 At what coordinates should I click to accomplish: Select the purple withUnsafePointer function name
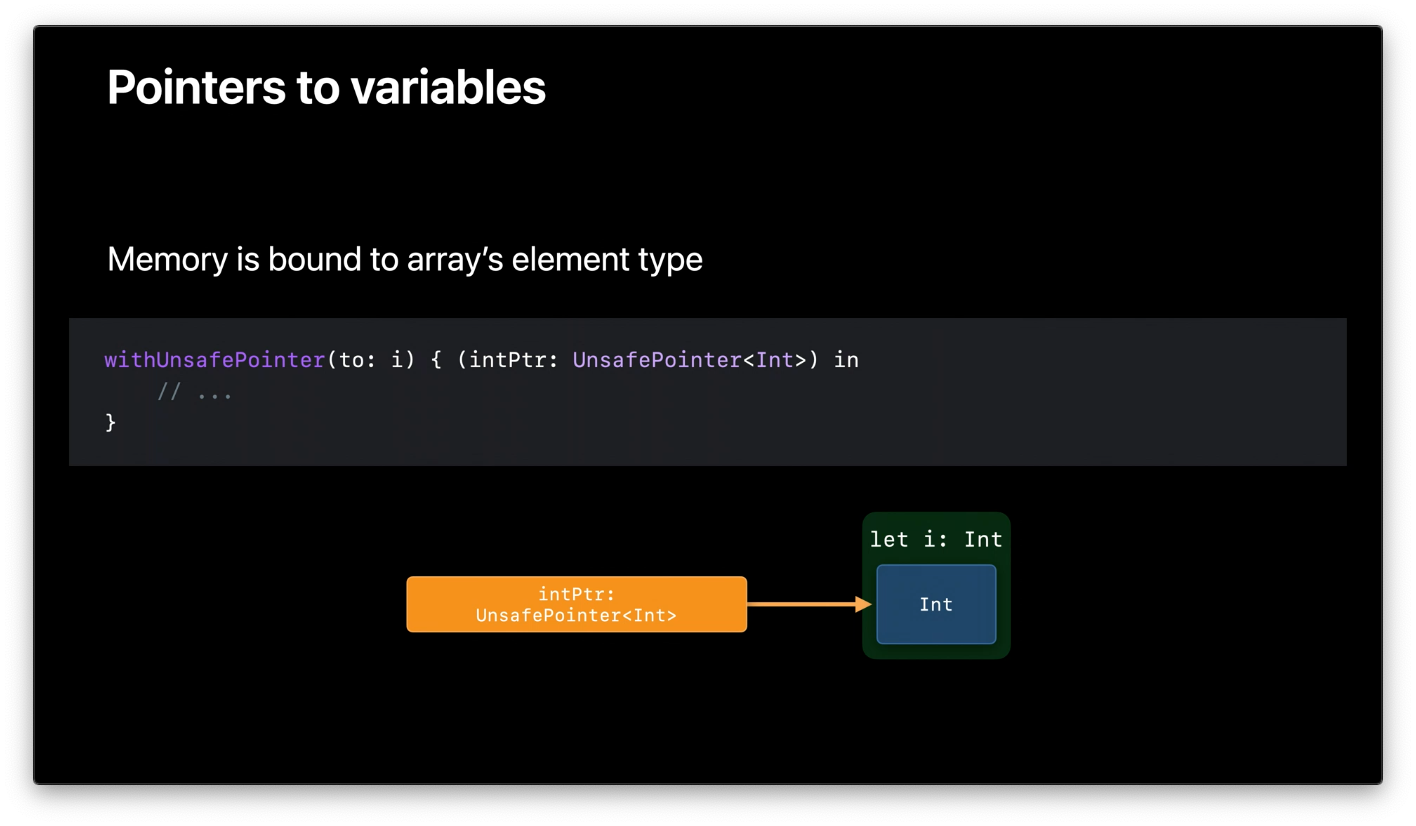click(215, 360)
